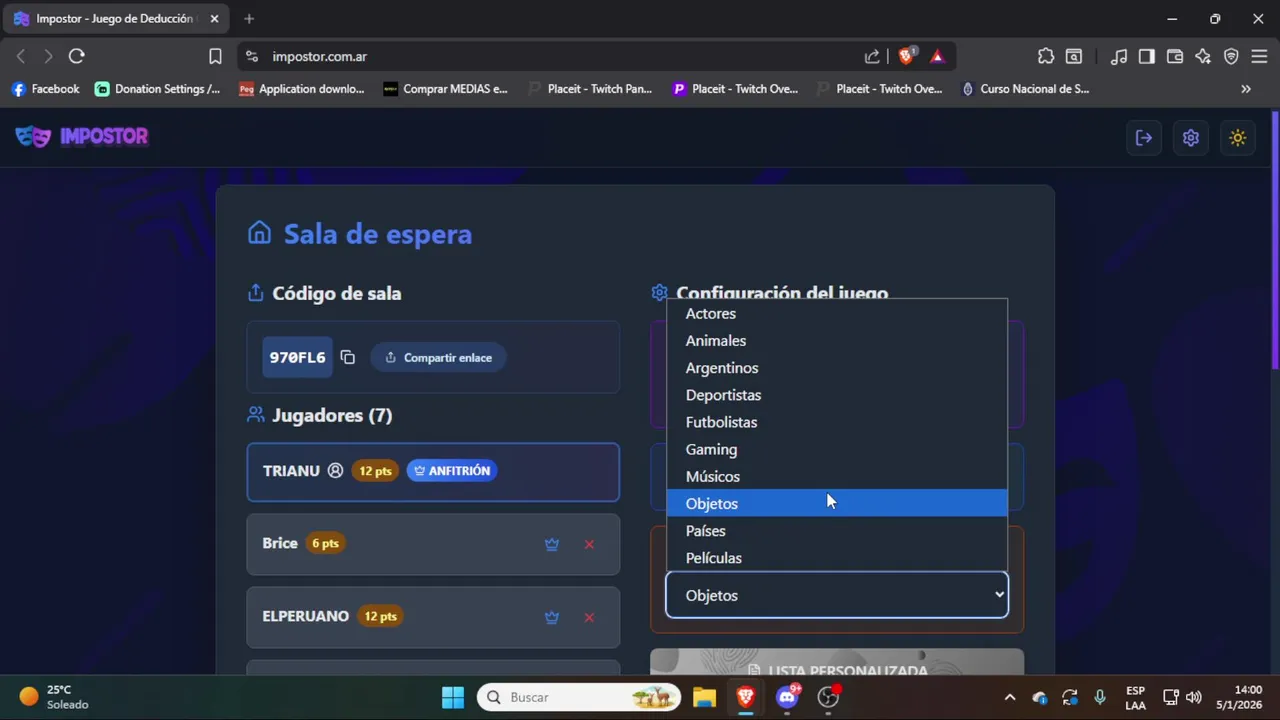Select the Futbolistas option
Image resolution: width=1280 pixels, height=720 pixels.
837,422
